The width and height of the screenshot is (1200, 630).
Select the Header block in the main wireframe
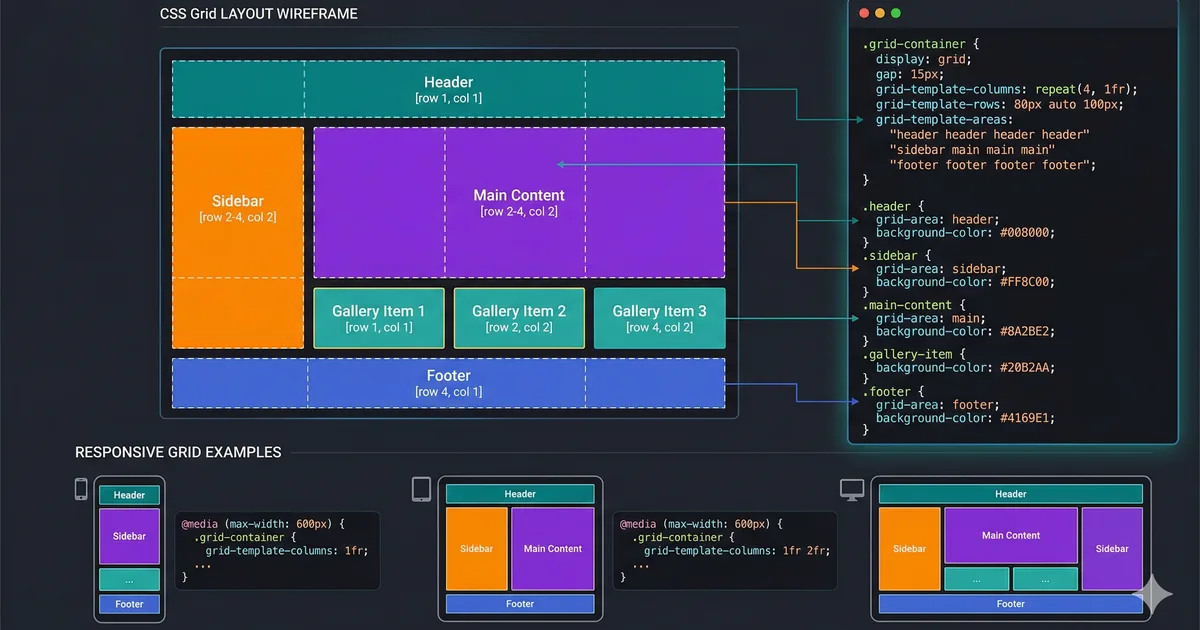448,88
